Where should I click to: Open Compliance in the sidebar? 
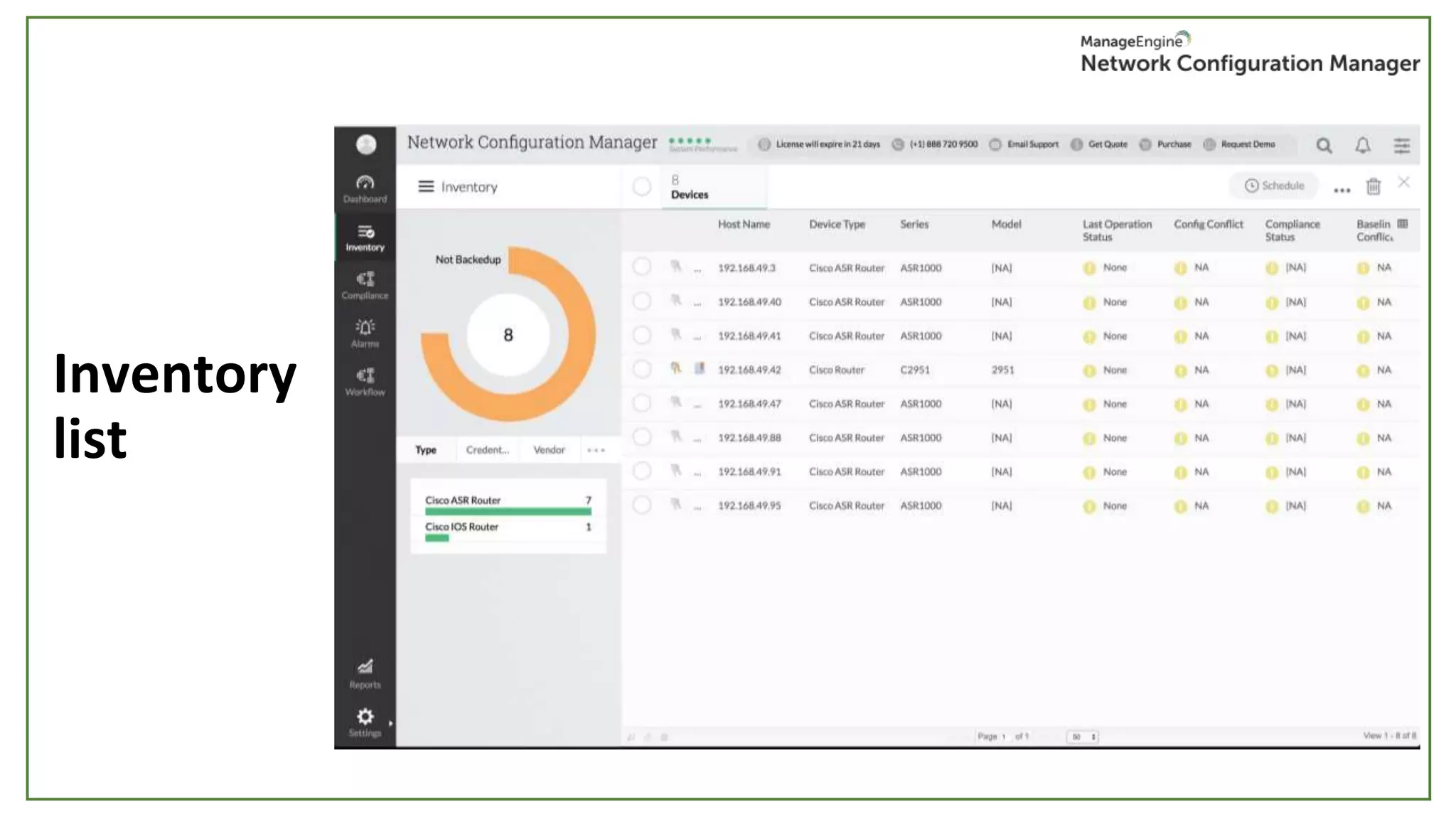365,285
